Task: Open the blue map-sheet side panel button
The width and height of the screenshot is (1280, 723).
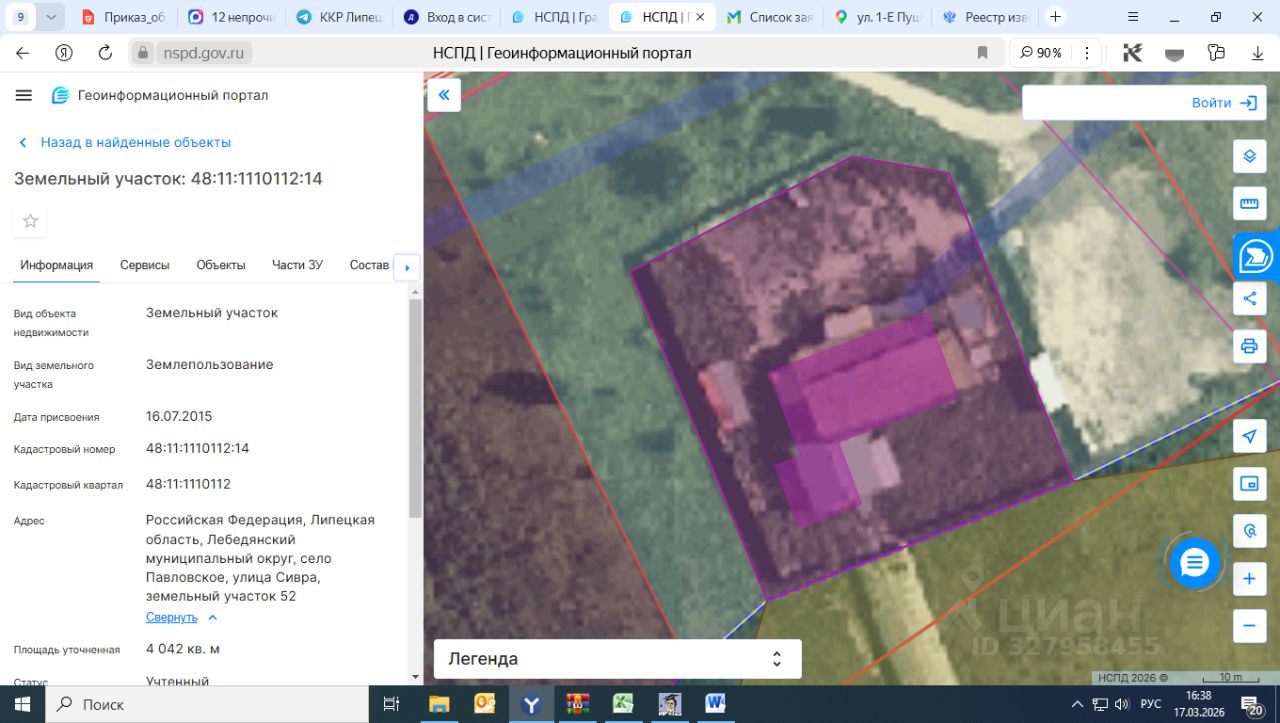Action: 1257,256
